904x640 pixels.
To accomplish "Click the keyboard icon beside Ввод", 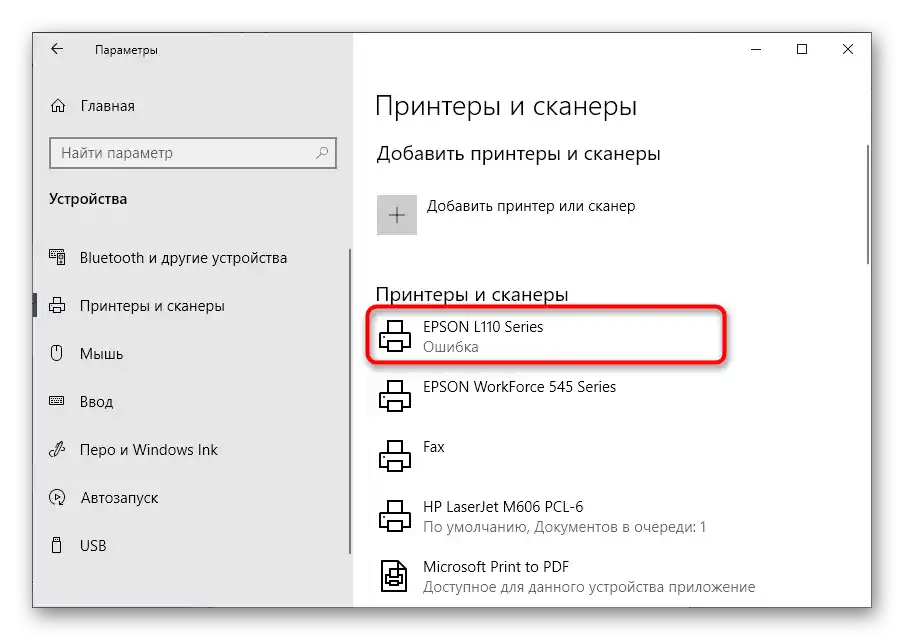I will pyautogui.click(x=56, y=401).
